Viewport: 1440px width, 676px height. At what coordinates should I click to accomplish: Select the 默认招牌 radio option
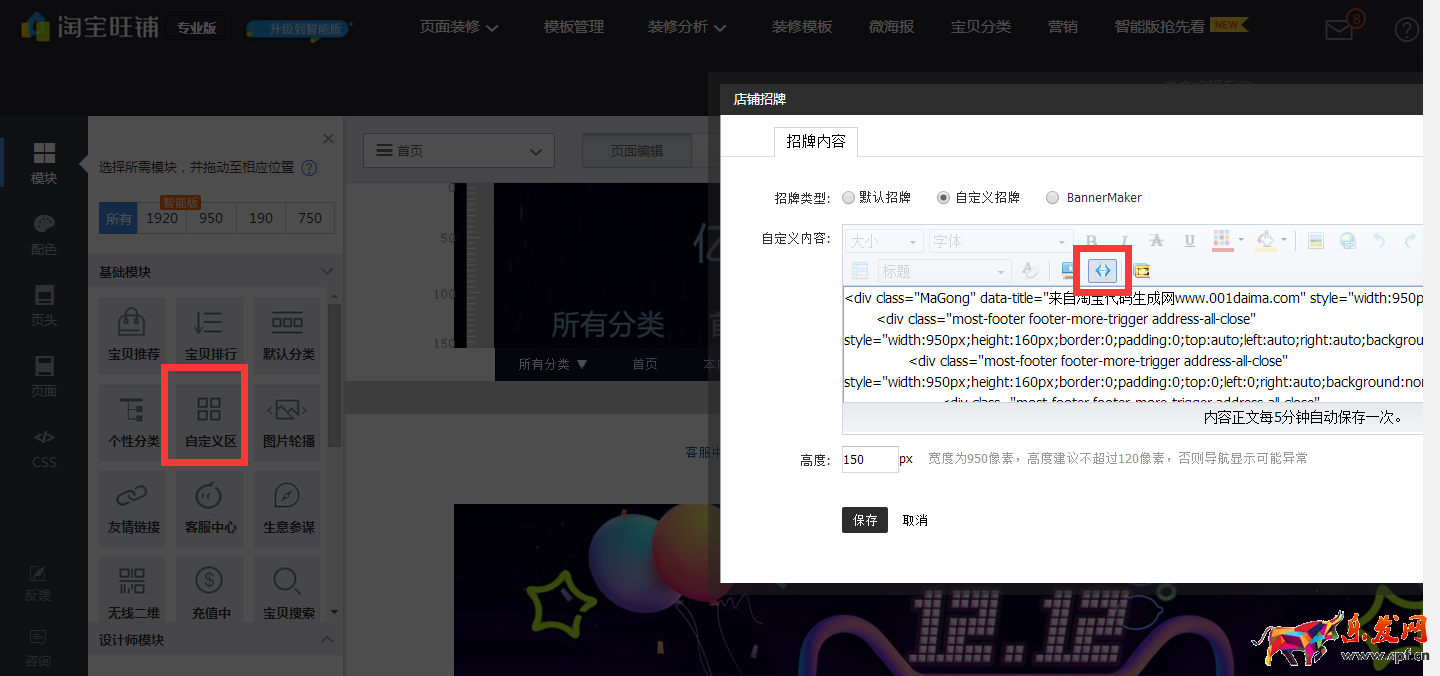[849, 198]
